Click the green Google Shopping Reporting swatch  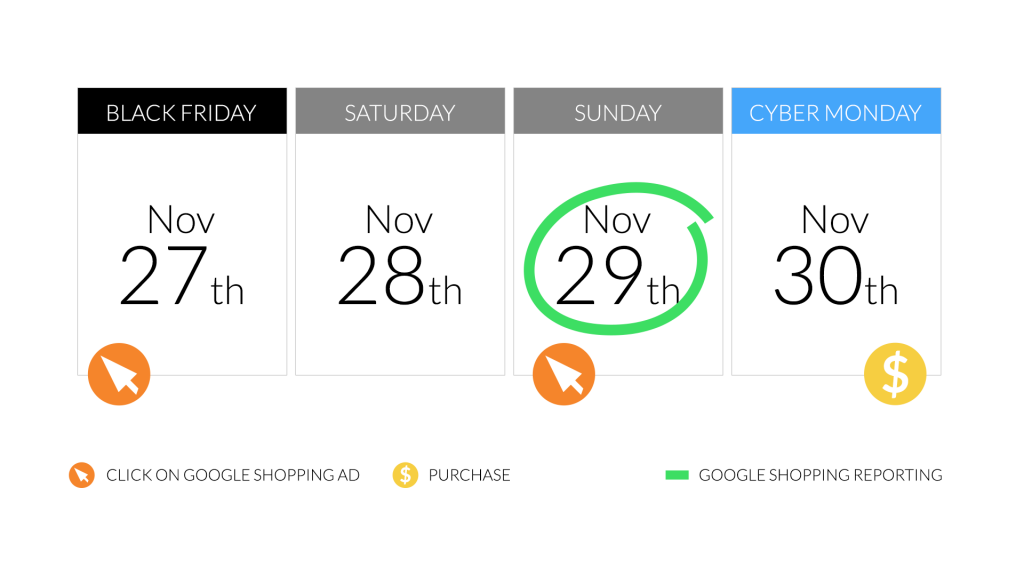(x=677, y=475)
